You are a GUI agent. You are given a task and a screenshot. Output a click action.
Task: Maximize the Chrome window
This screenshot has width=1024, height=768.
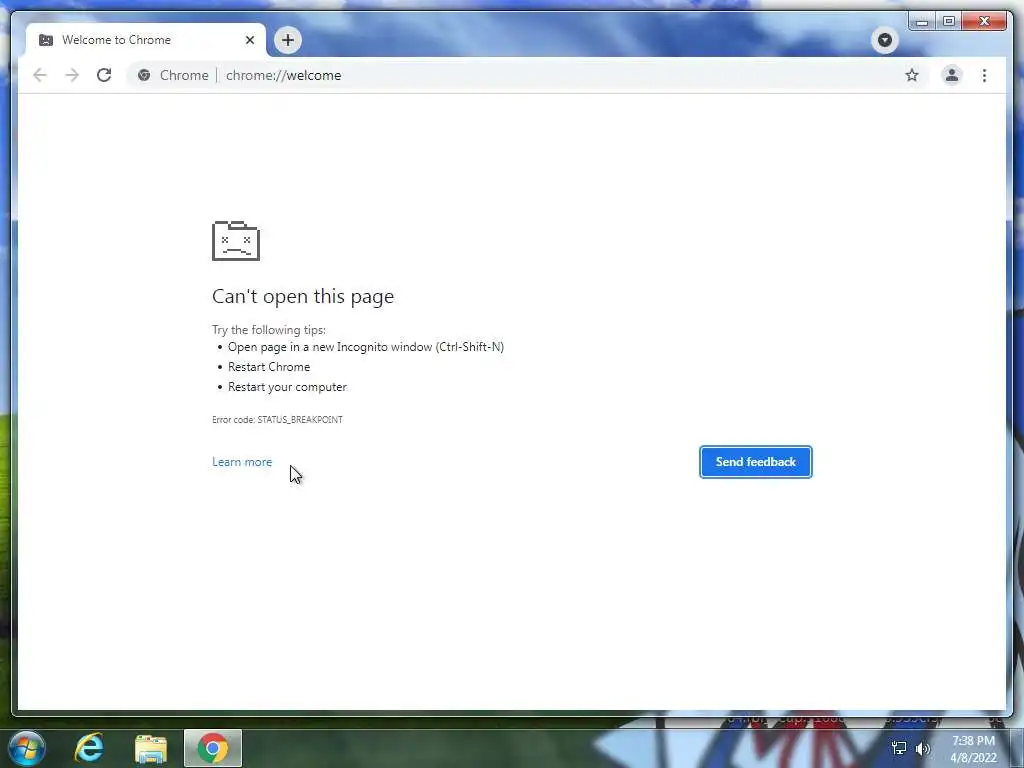(949, 22)
